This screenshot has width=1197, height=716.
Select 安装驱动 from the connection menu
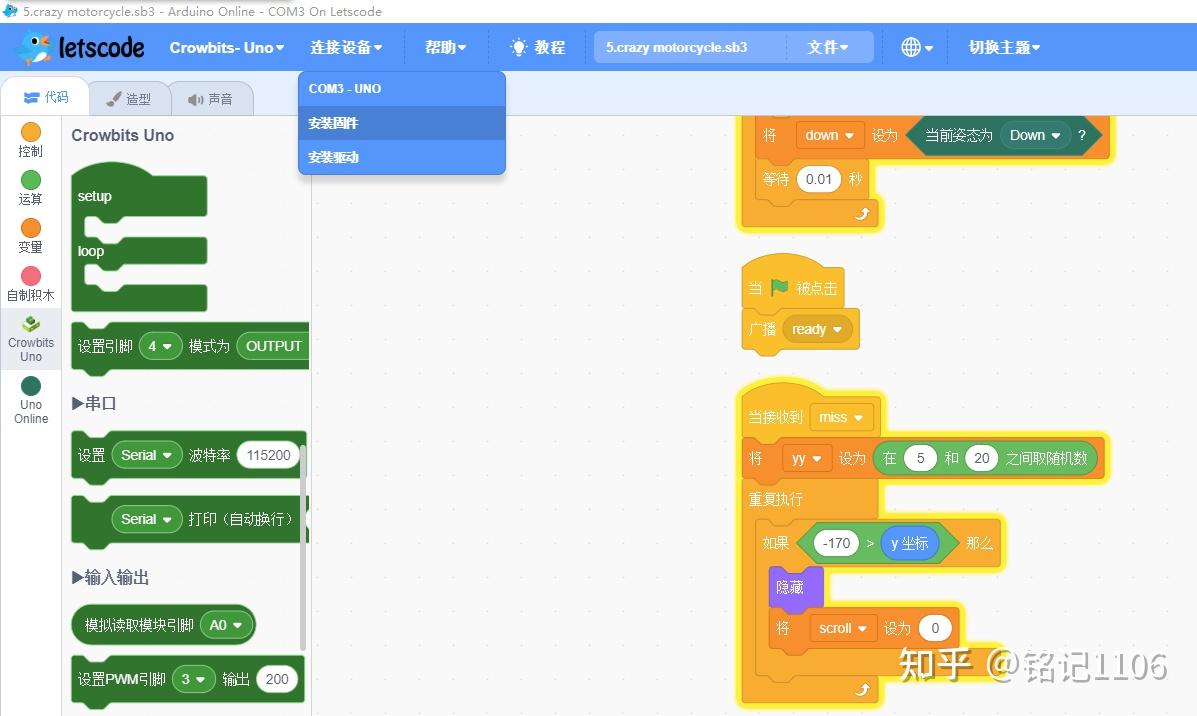click(333, 156)
